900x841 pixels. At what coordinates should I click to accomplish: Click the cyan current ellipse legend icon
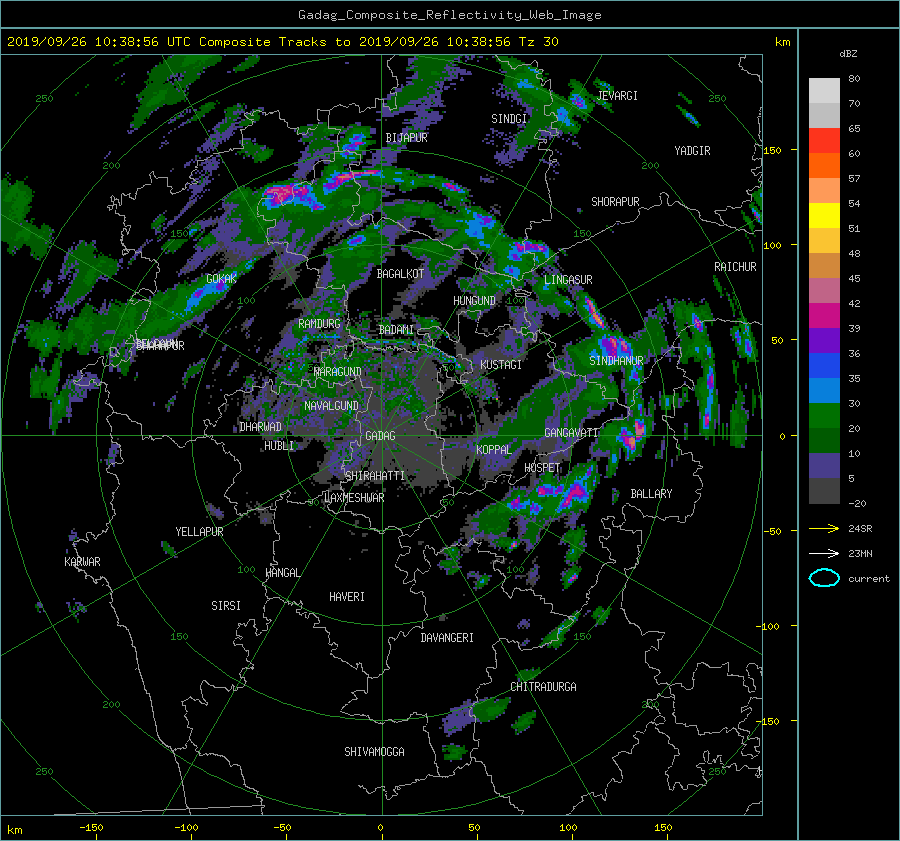coord(824,578)
